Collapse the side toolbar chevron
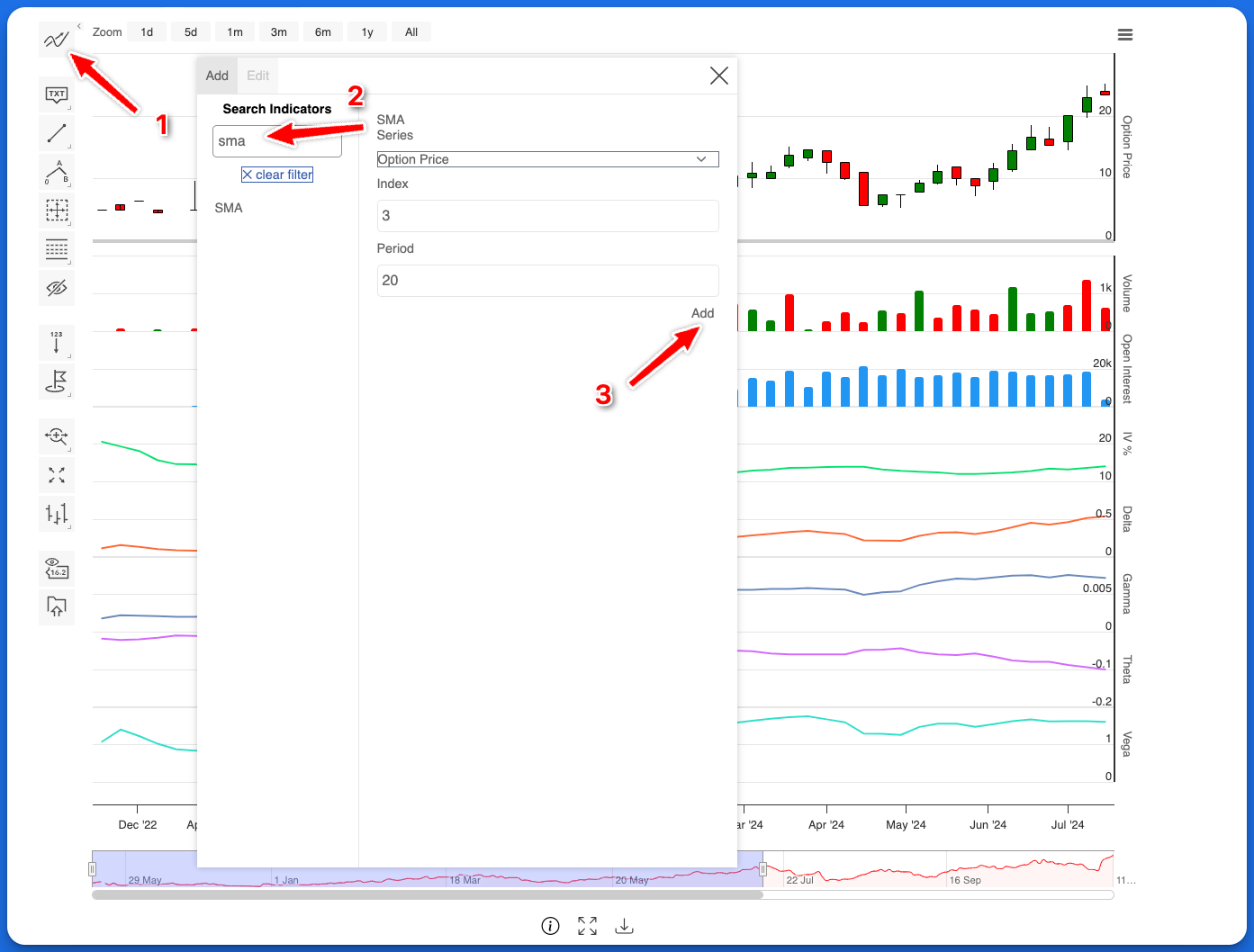This screenshot has width=1254, height=952. (x=79, y=26)
